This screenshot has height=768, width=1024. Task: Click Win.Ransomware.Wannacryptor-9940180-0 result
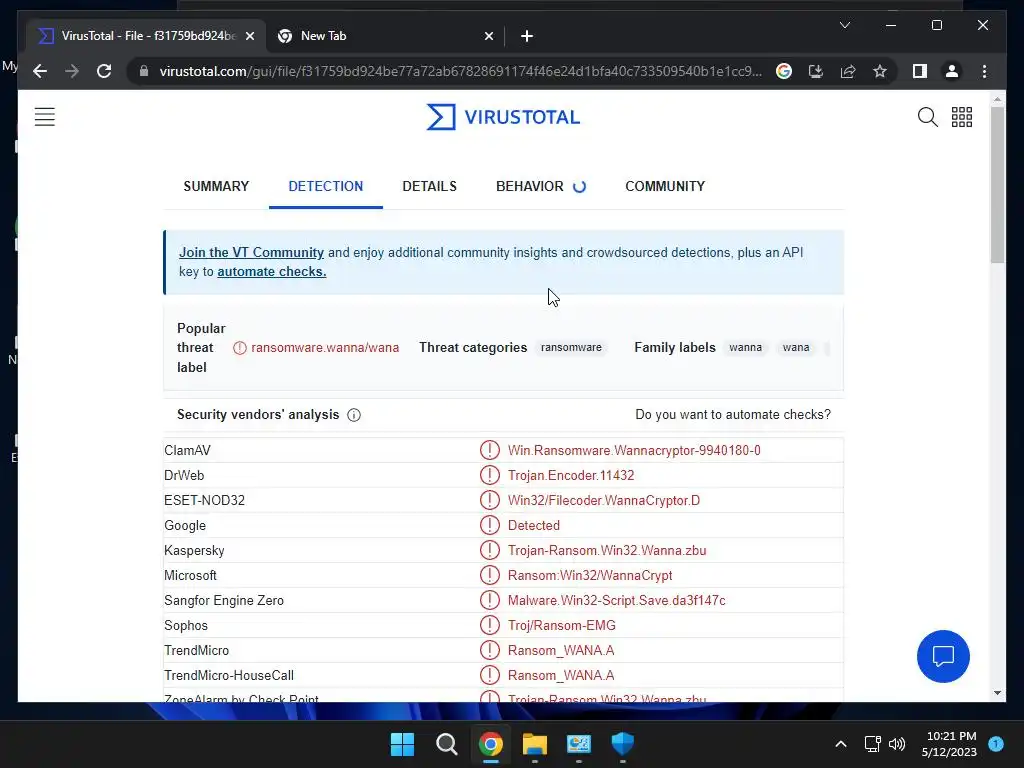coord(634,451)
